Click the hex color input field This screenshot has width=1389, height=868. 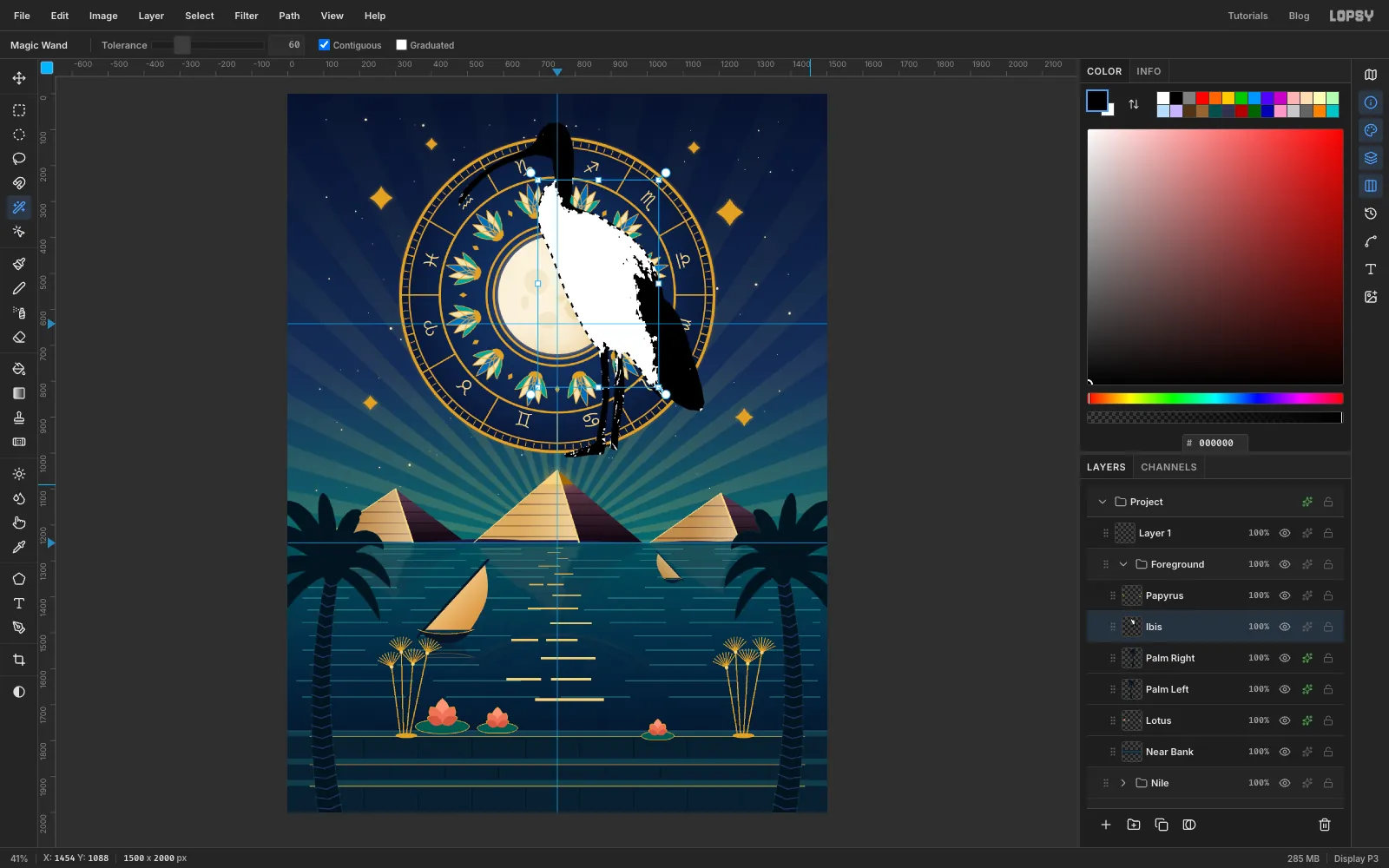coord(1215,443)
